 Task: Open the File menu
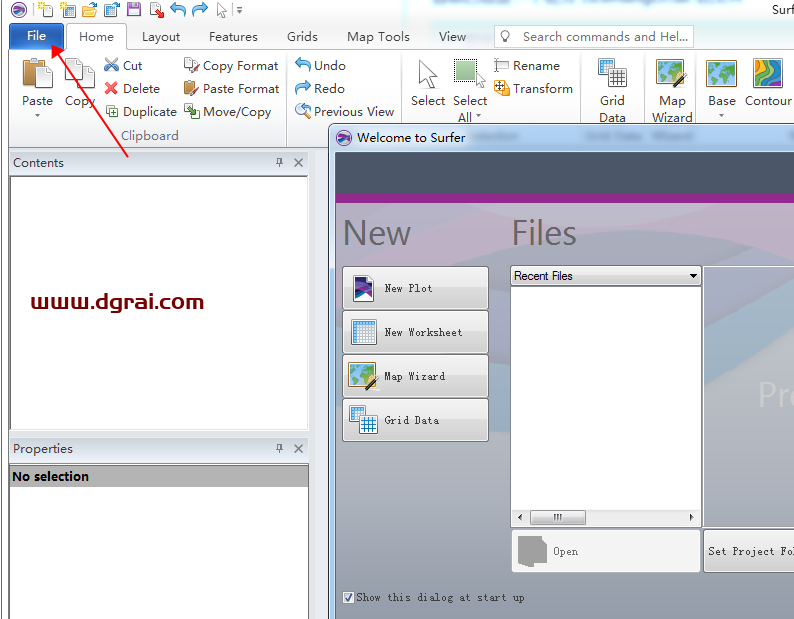[x=36, y=36]
